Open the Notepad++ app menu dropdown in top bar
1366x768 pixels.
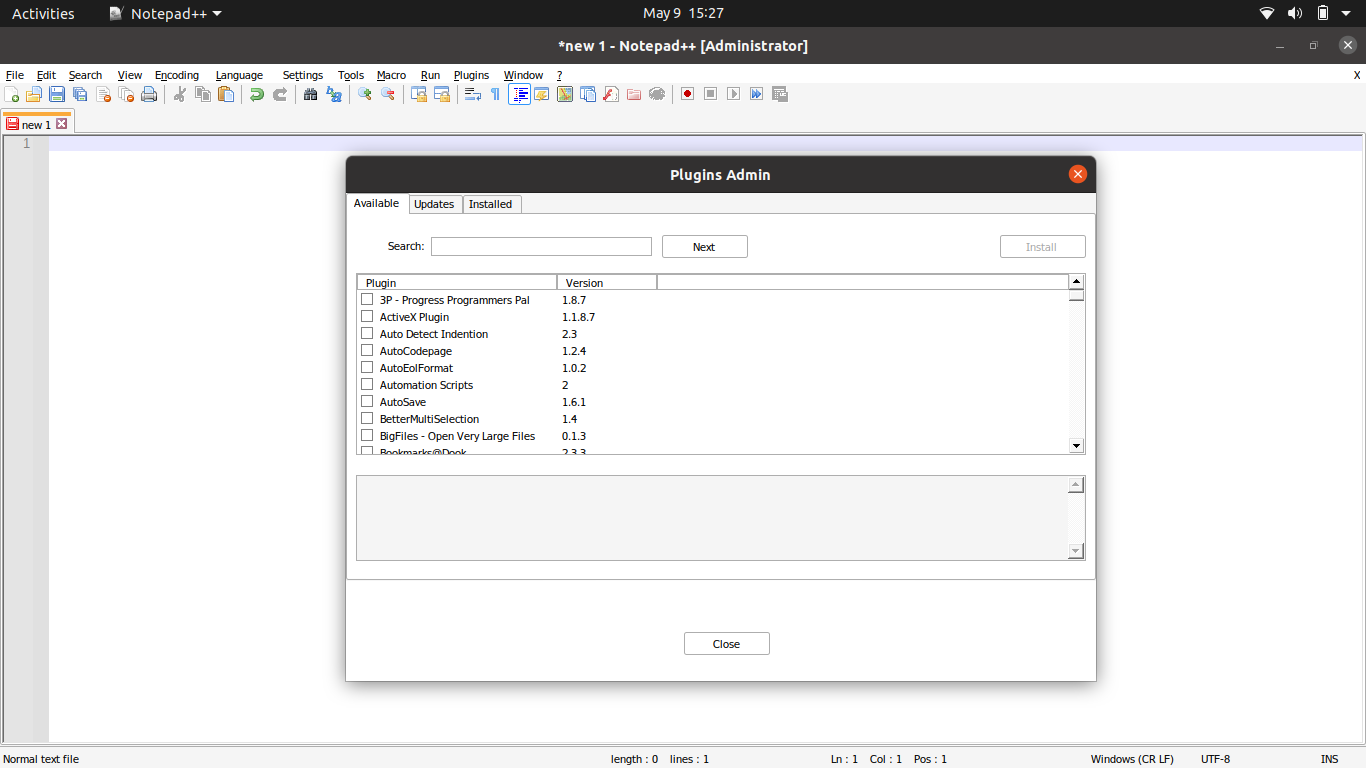(x=166, y=13)
